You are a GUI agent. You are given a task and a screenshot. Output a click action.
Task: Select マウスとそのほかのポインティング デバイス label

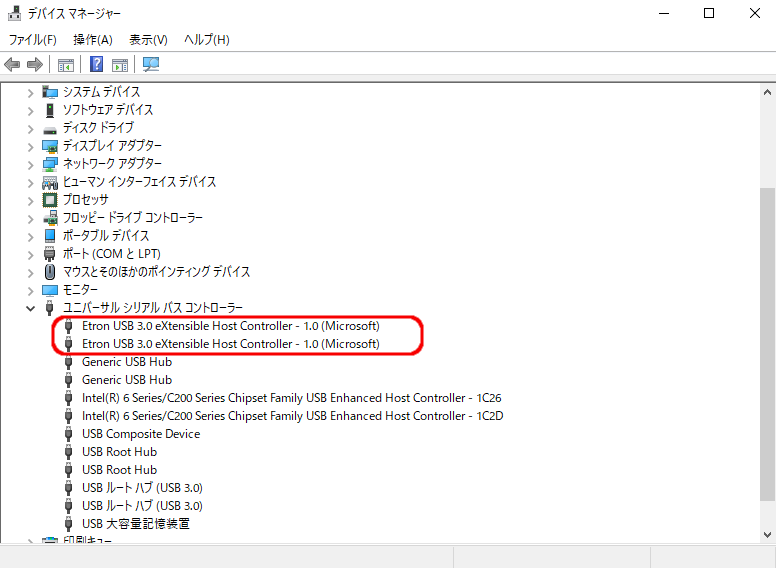click(156, 272)
